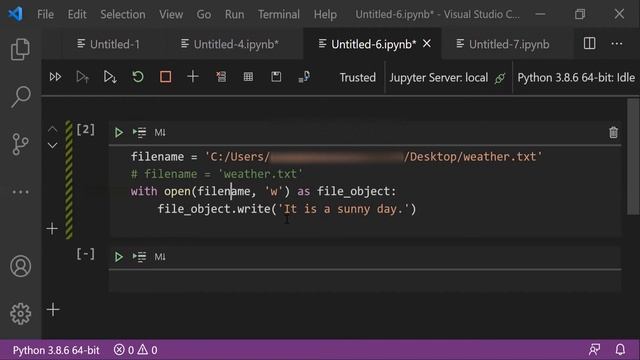Change the empty [-] cell to Markdown
The height and width of the screenshot is (360, 640).
160,257
